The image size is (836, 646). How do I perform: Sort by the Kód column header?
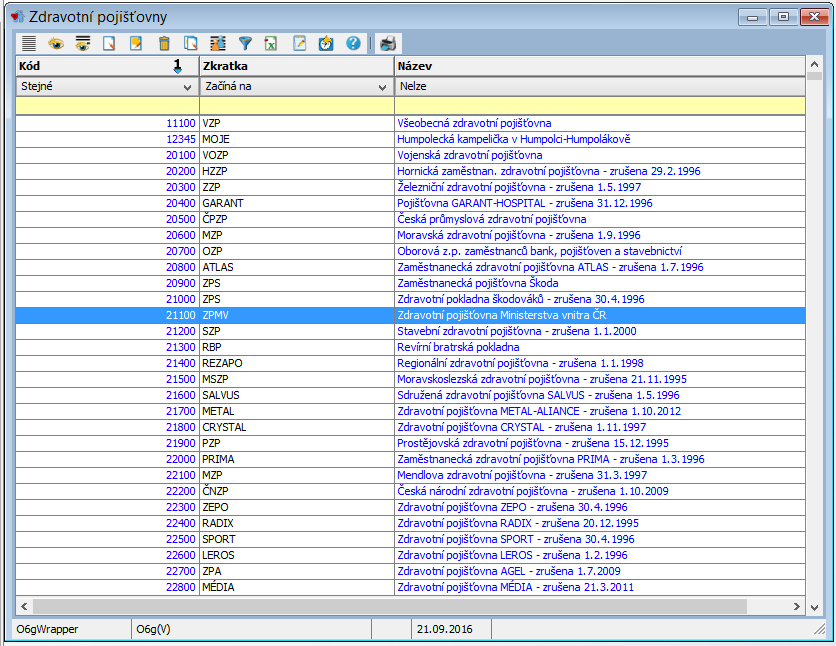(x=90, y=66)
